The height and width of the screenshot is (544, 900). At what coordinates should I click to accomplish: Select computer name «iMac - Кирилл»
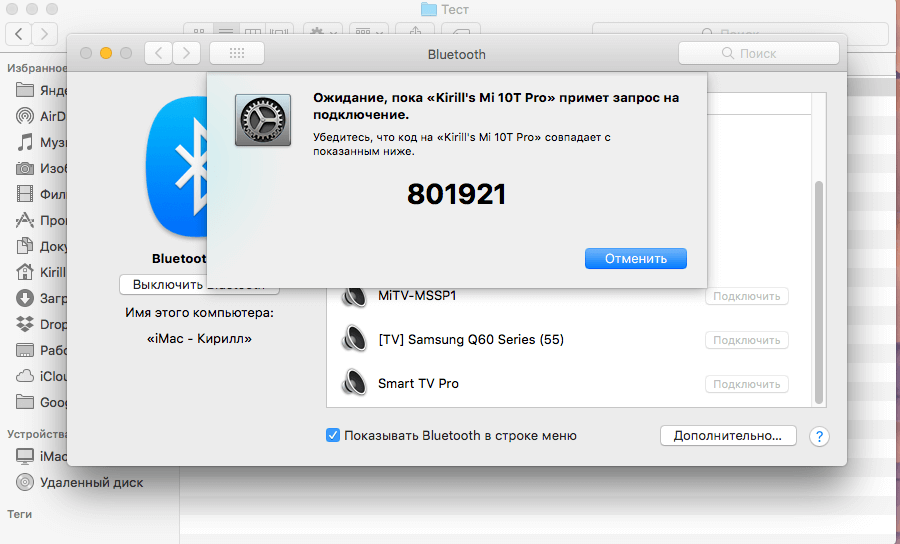tap(199, 339)
